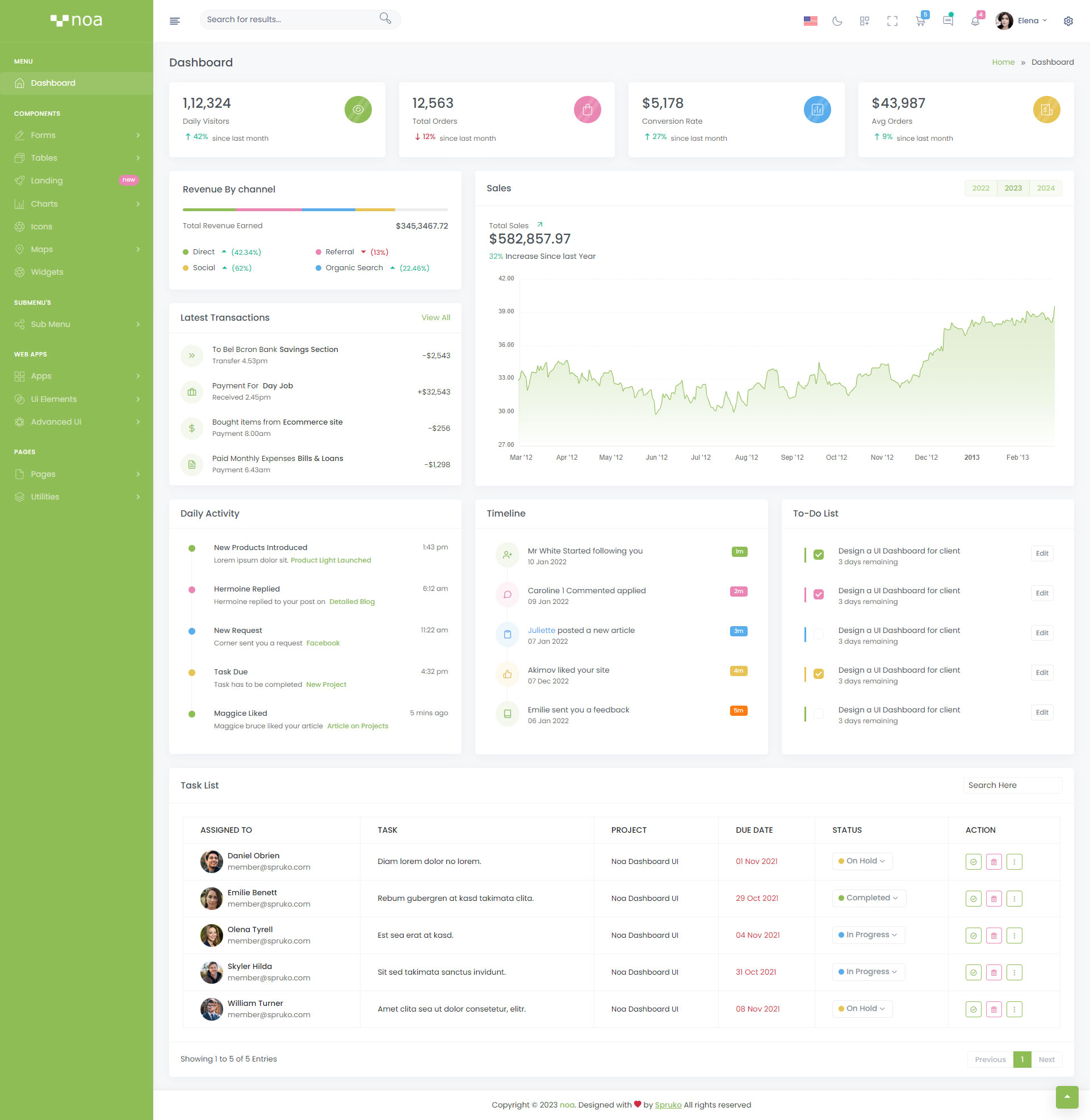1090x1120 pixels.
Task: Open the shopping cart icon
Action: (x=920, y=21)
